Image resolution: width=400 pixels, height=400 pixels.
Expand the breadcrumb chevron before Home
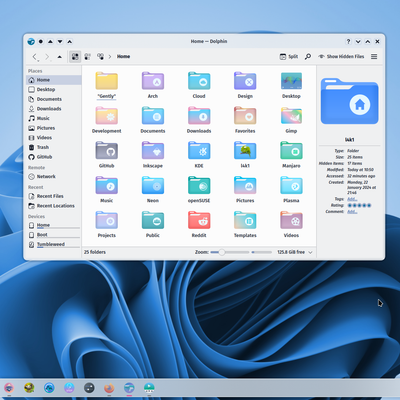[x=110, y=57]
